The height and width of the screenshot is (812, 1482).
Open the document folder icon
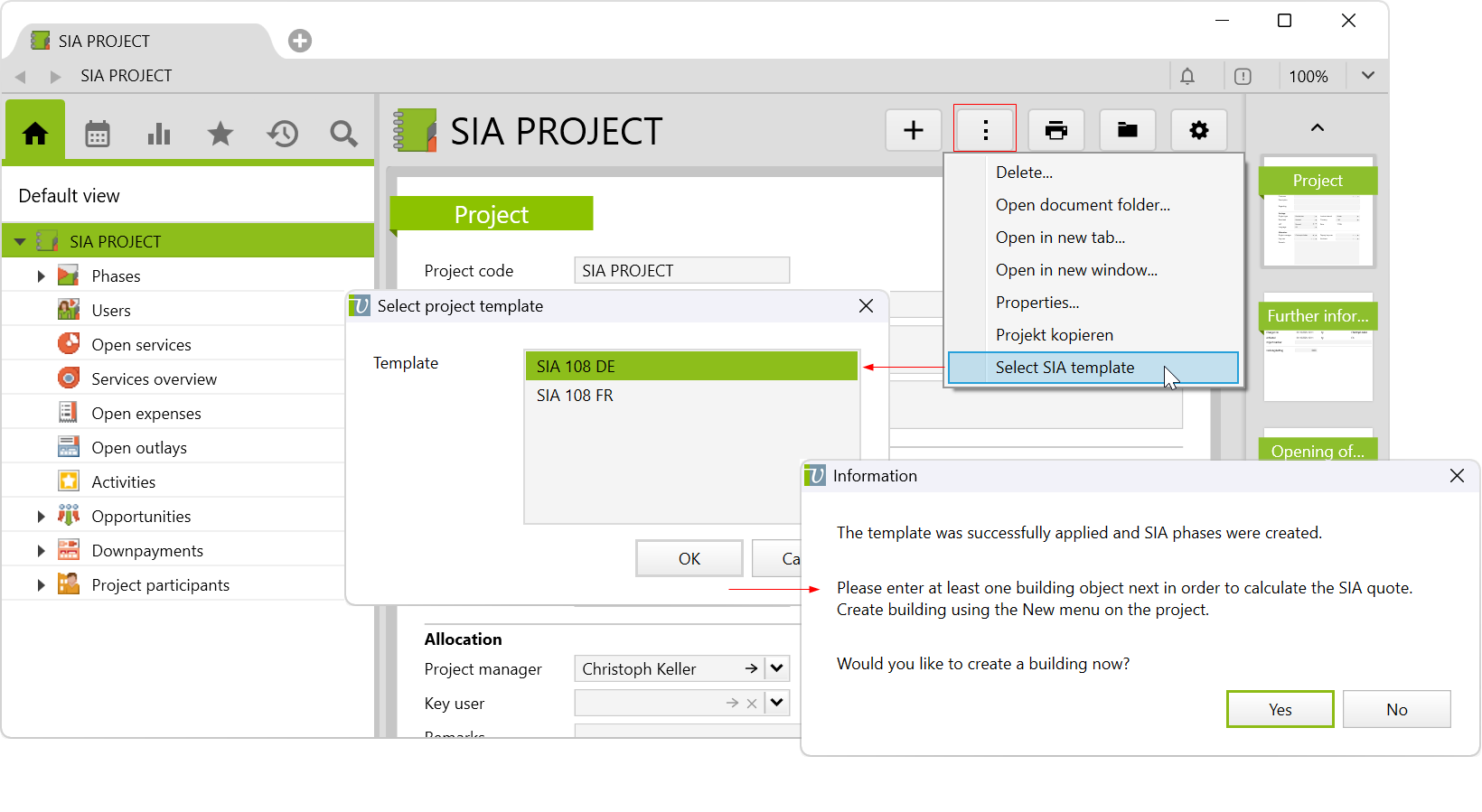1127,130
